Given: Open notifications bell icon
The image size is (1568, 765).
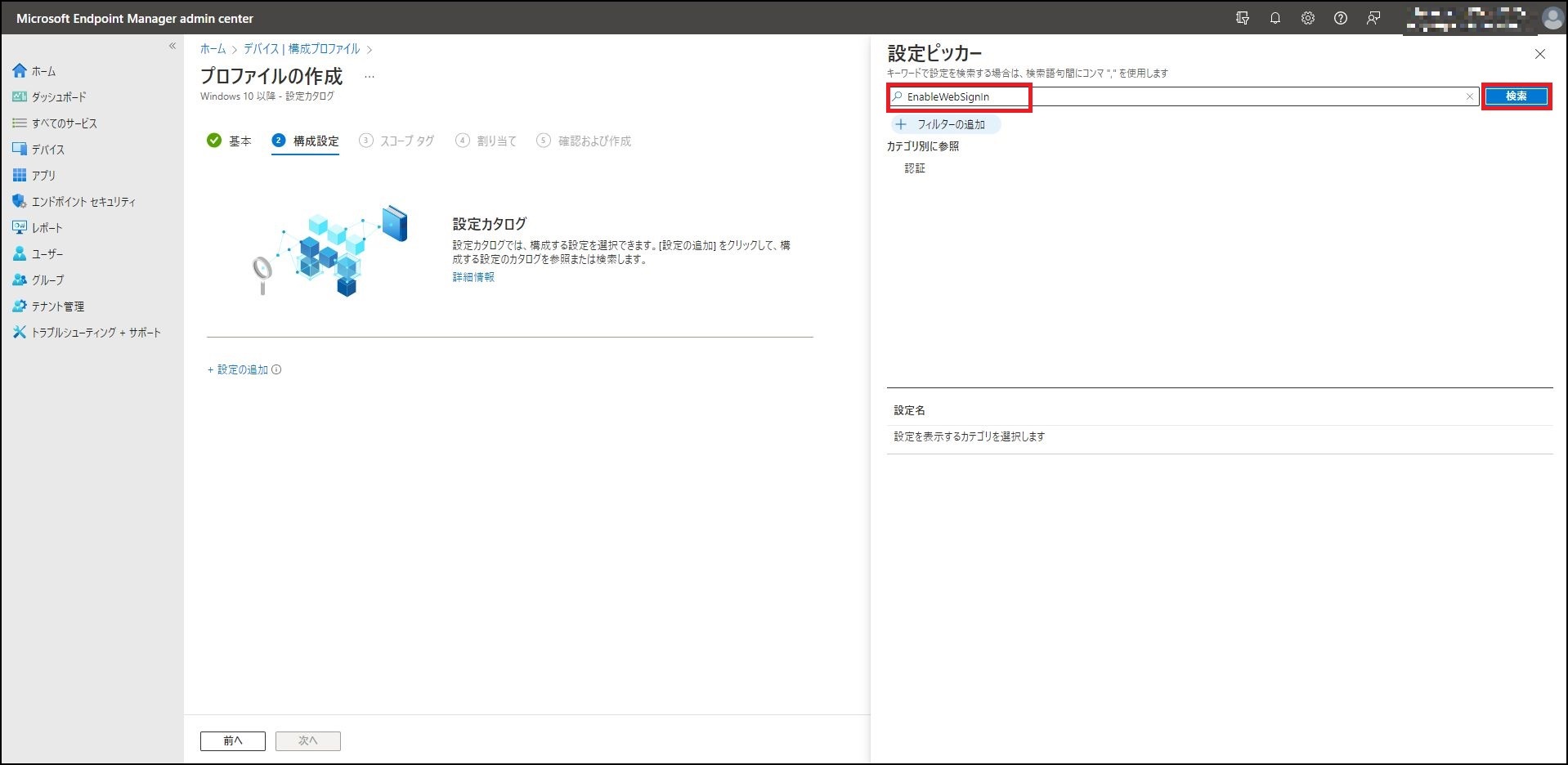Looking at the screenshot, I should pyautogui.click(x=1275, y=18).
